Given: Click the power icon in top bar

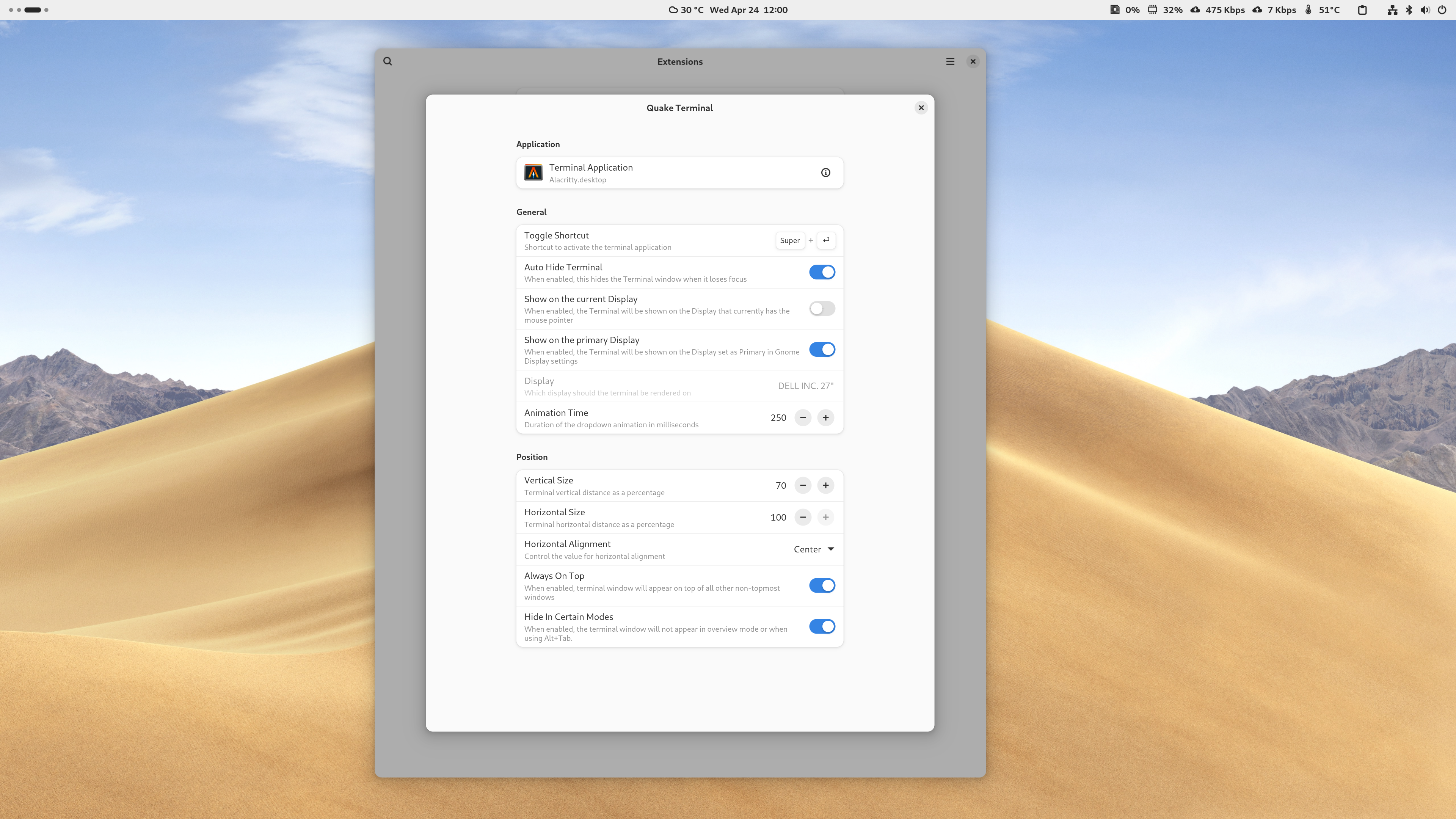Looking at the screenshot, I should [x=1442, y=9].
